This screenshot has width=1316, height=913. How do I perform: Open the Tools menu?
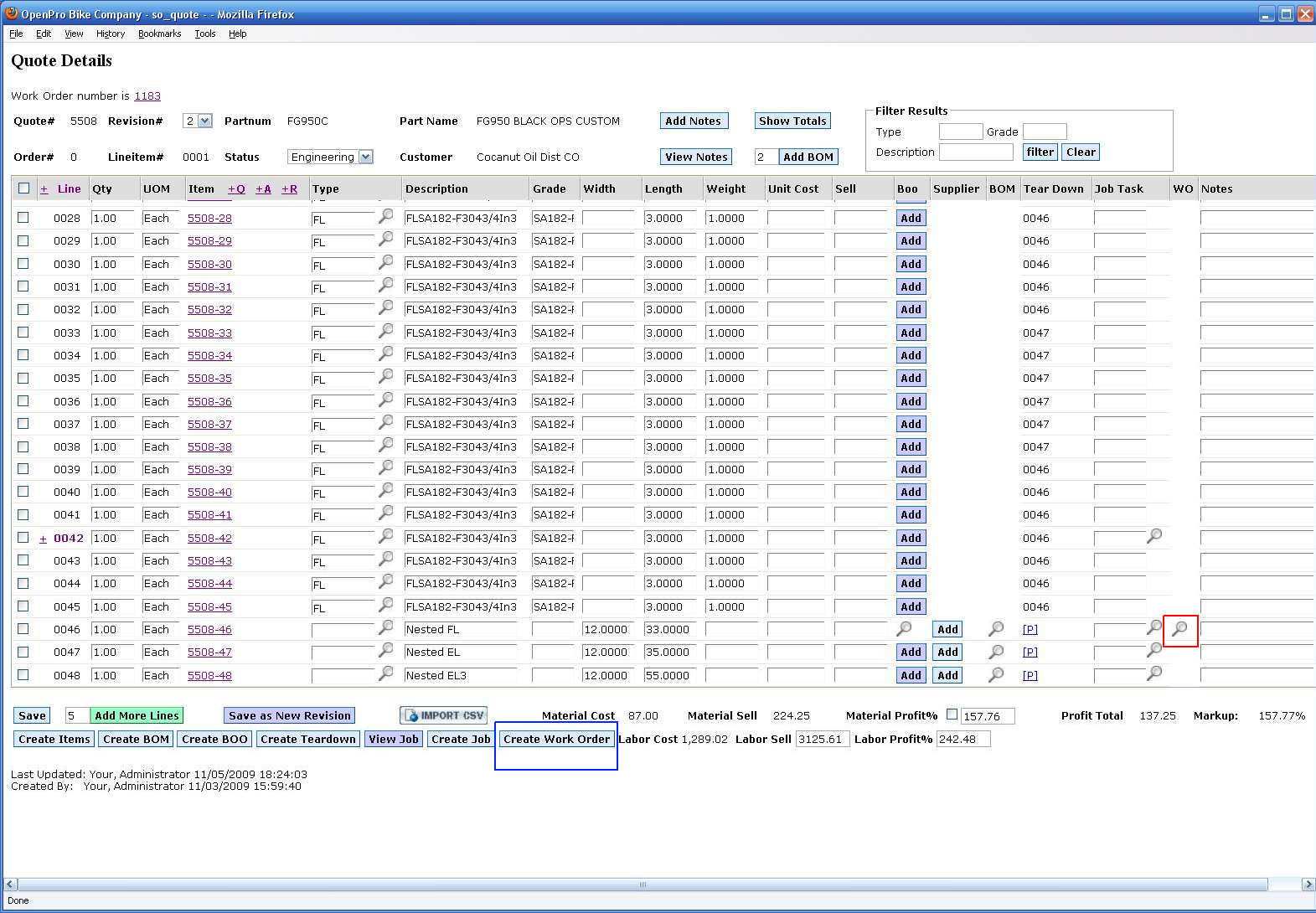204,34
